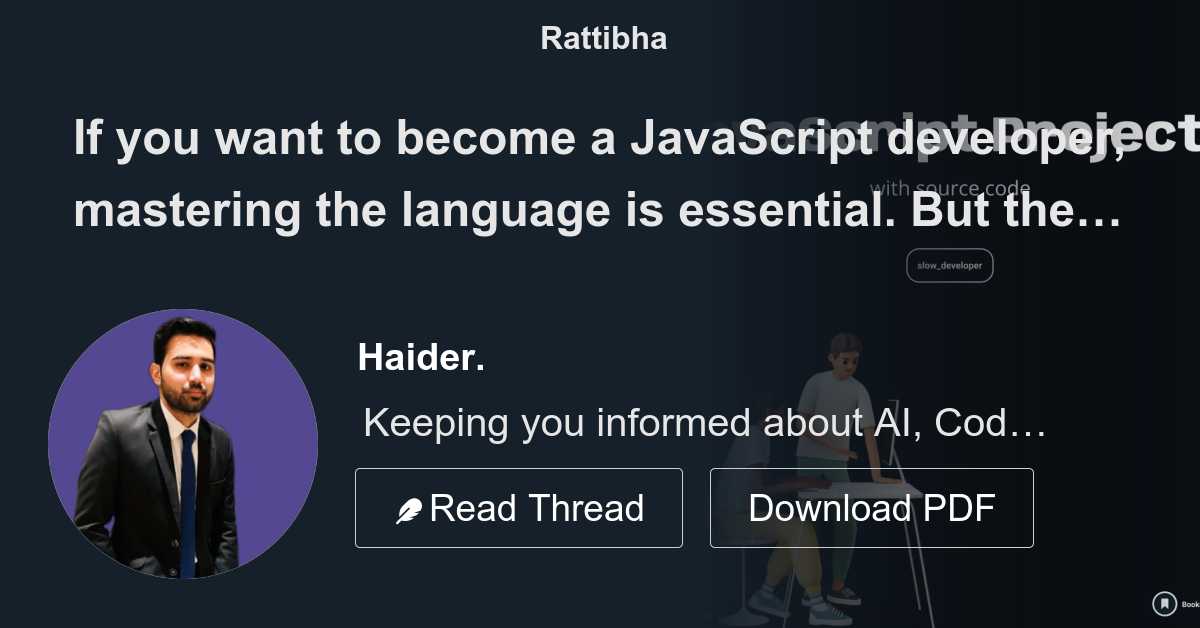This screenshot has height=628, width=1200.
Task: Click the Bookmark label beside the circle icon
Action: point(1190,605)
